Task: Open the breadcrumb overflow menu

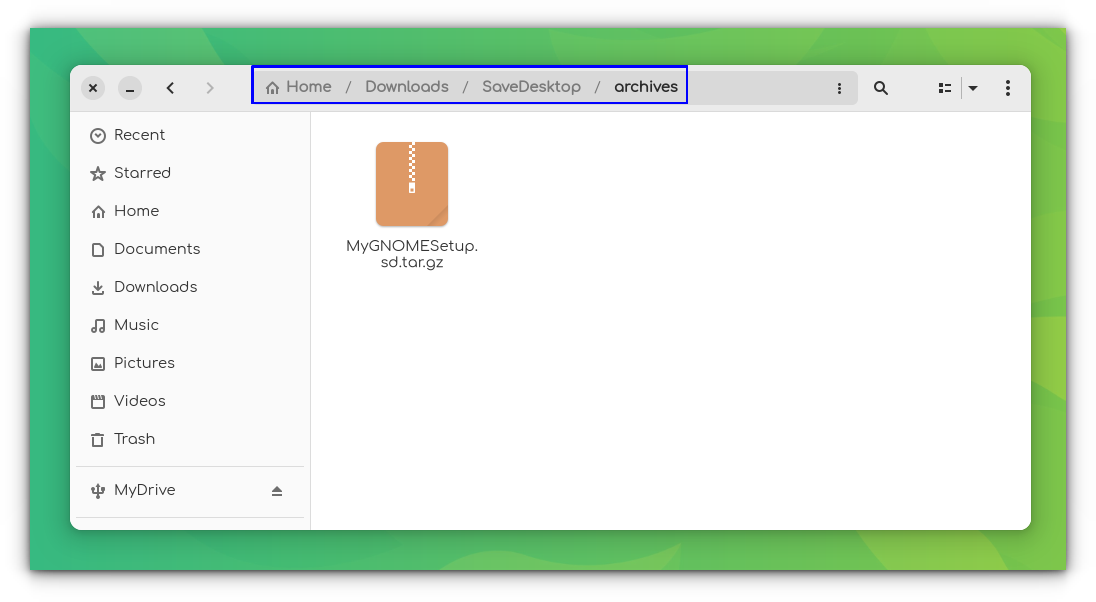Action: pyautogui.click(x=840, y=88)
